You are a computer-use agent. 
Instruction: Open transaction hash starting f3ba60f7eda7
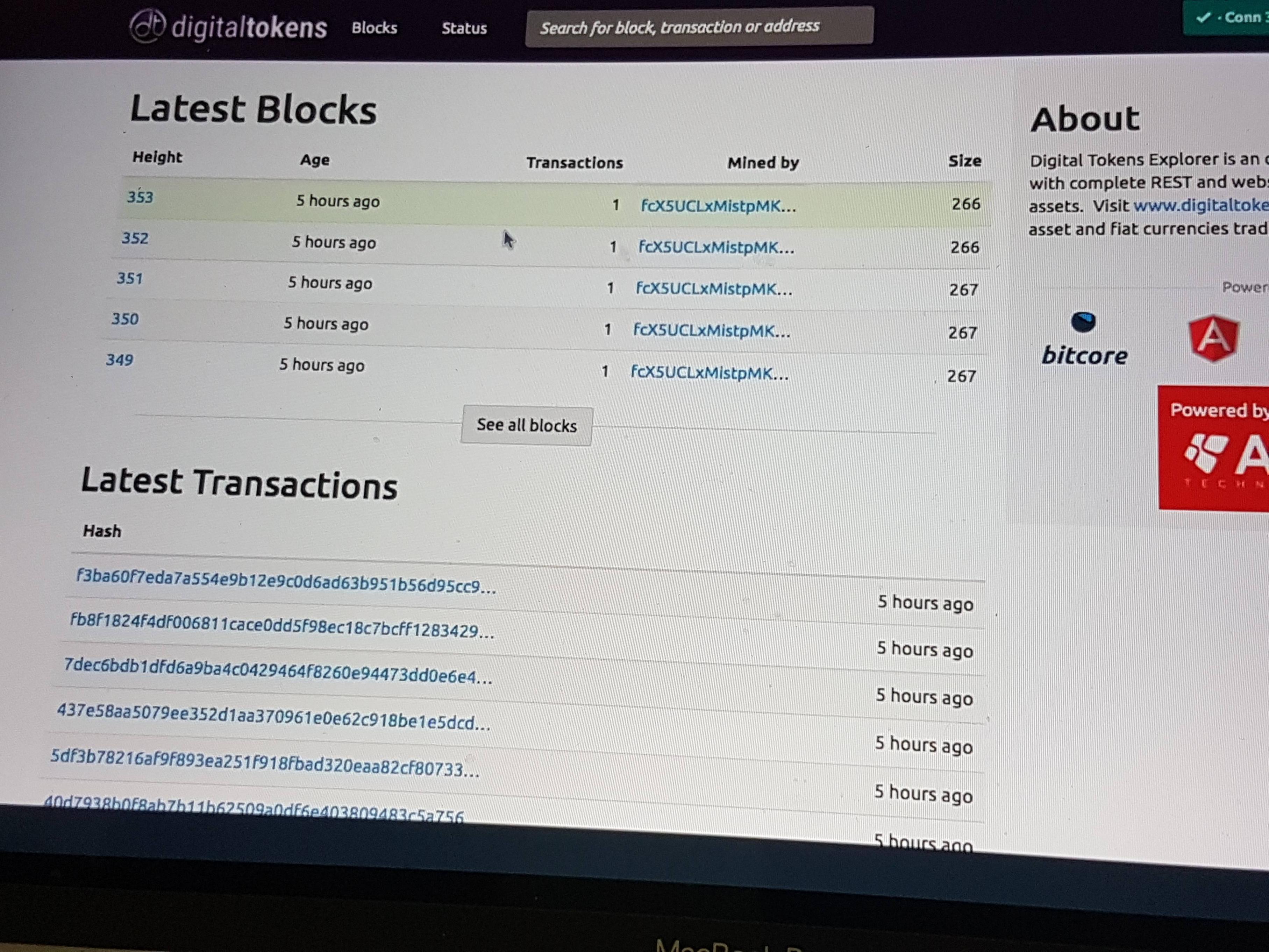tap(286, 581)
